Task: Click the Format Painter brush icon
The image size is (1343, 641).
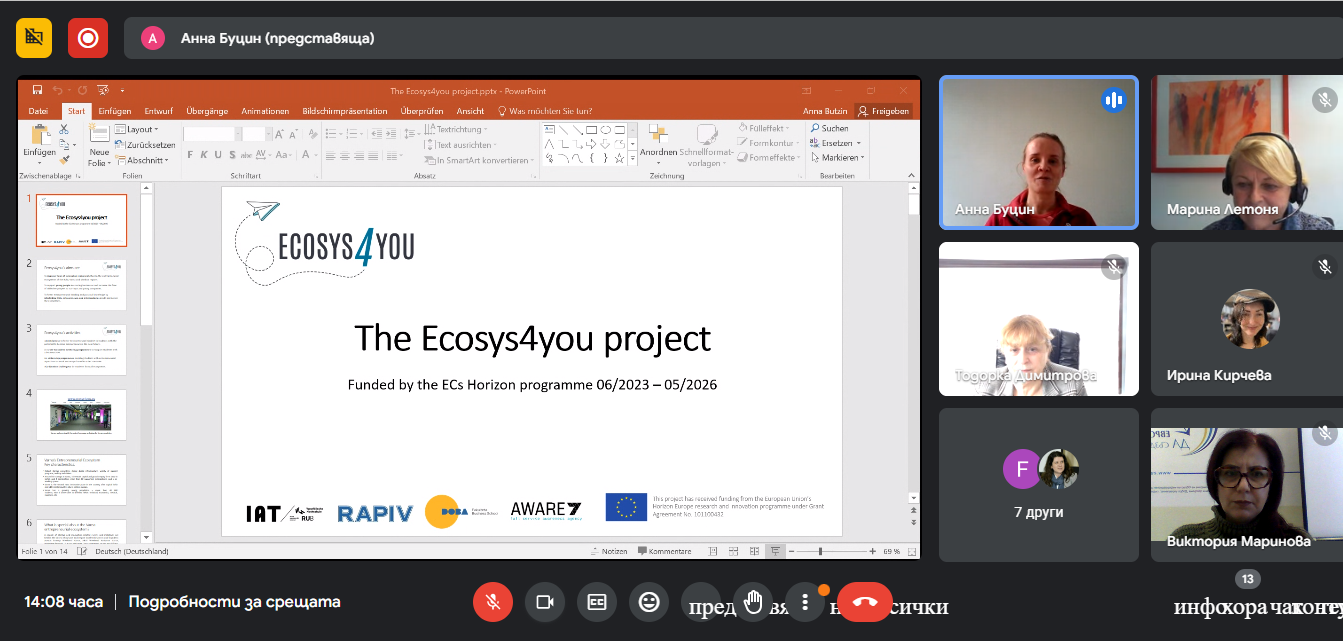Action: [x=64, y=158]
